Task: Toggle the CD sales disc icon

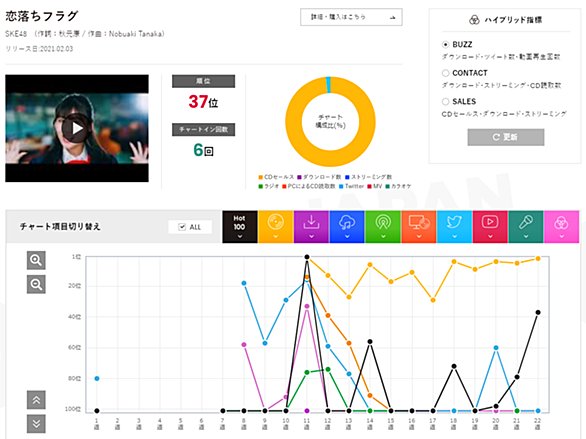Action: [x=275, y=227]
